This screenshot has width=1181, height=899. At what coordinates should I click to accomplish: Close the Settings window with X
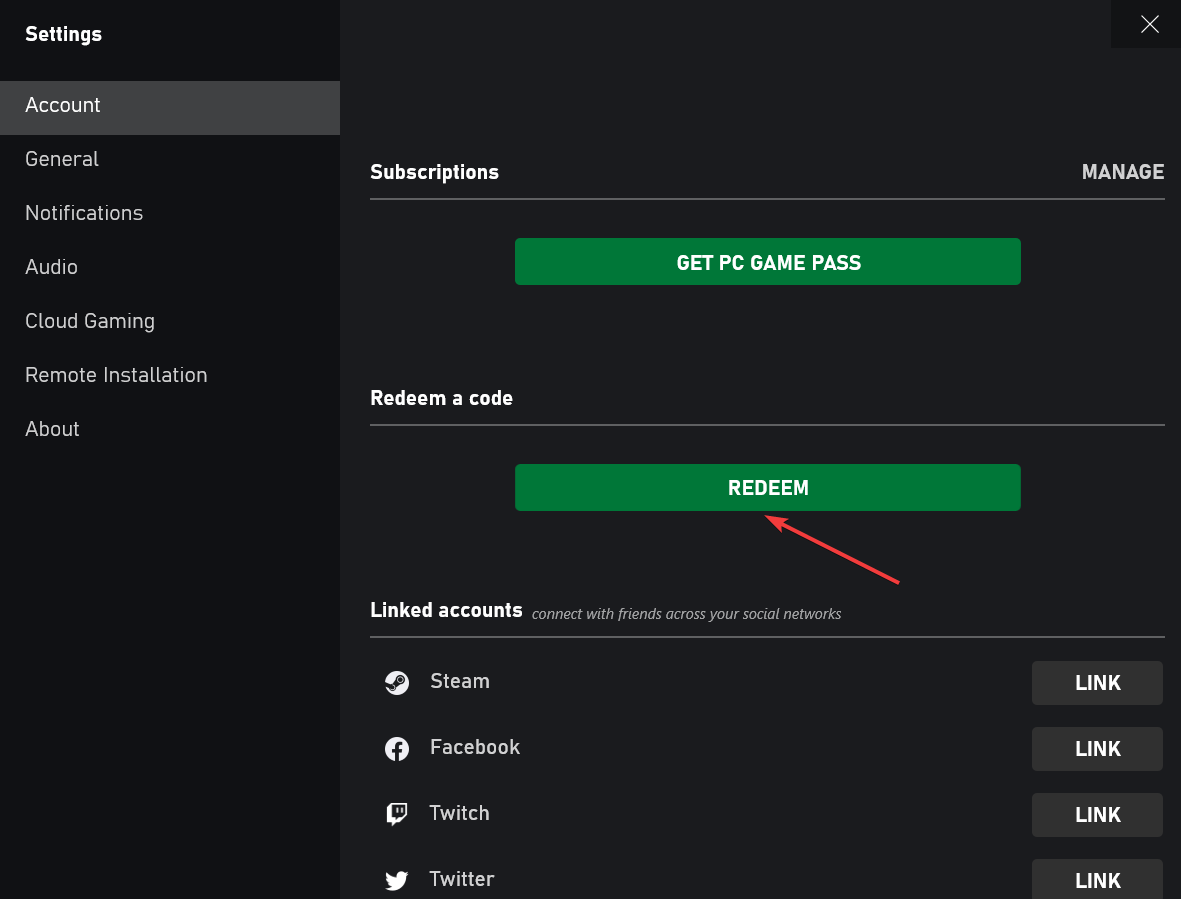[1149, 24]
